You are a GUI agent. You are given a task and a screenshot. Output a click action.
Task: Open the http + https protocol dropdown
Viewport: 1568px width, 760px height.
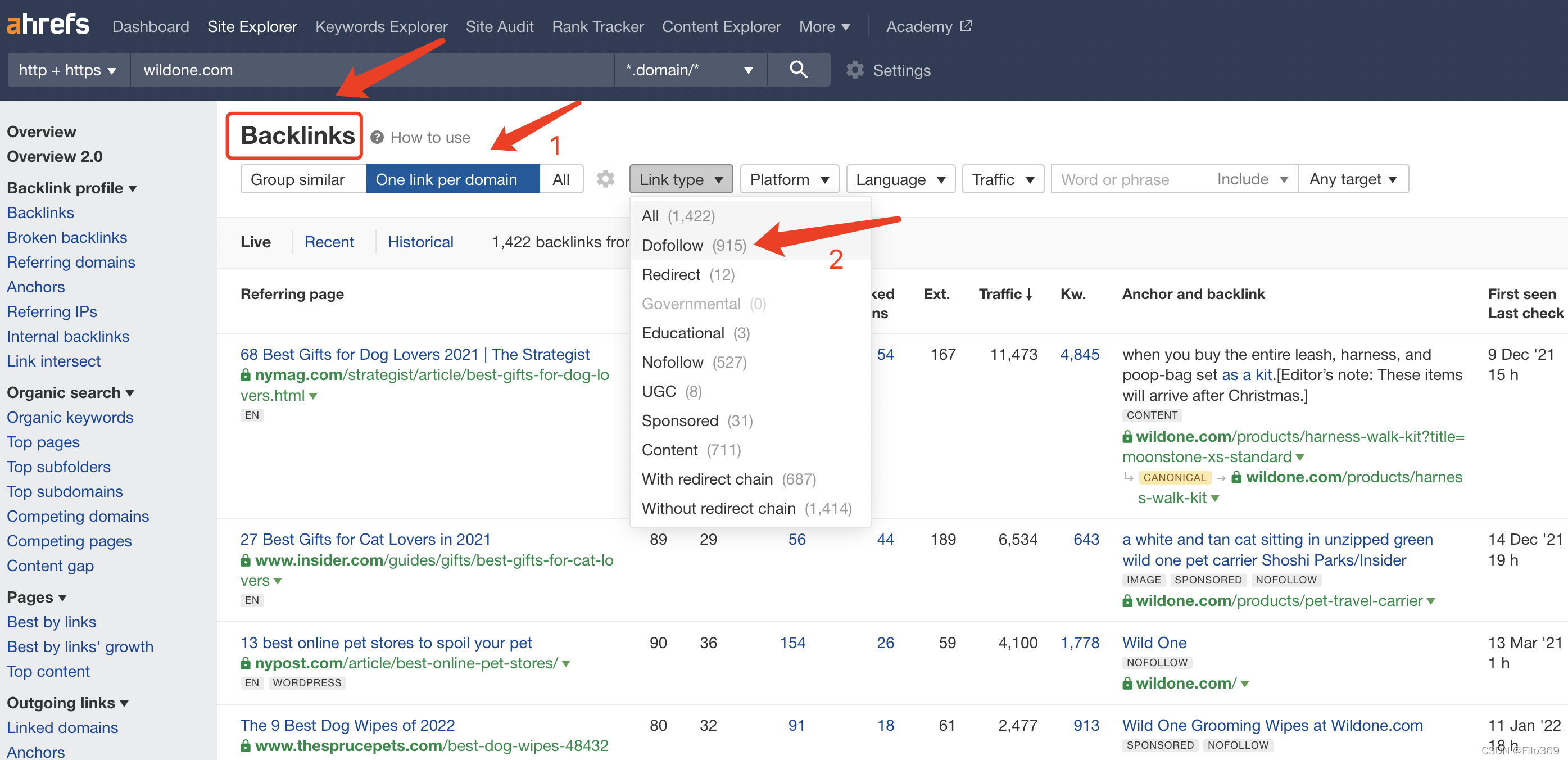pyautogui.click(x=67, y=70)
